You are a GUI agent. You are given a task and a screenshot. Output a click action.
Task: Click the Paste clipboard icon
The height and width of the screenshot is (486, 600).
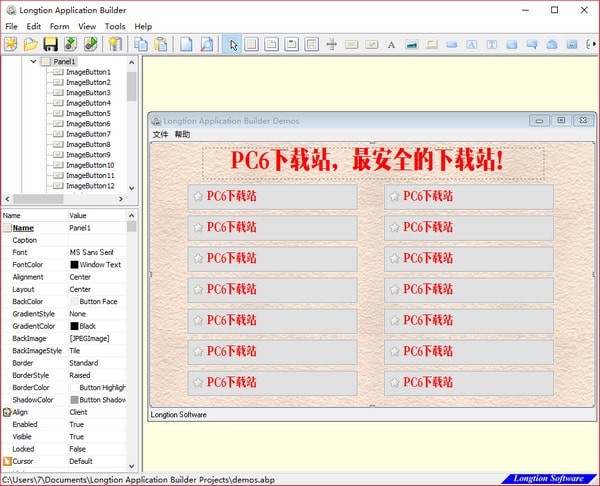pos(161,44)
